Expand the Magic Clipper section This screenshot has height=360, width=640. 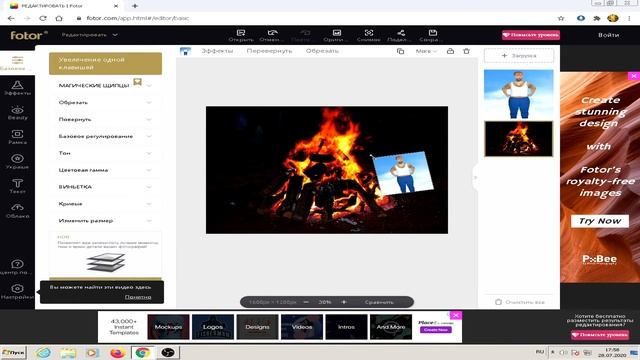pos(105,85)
